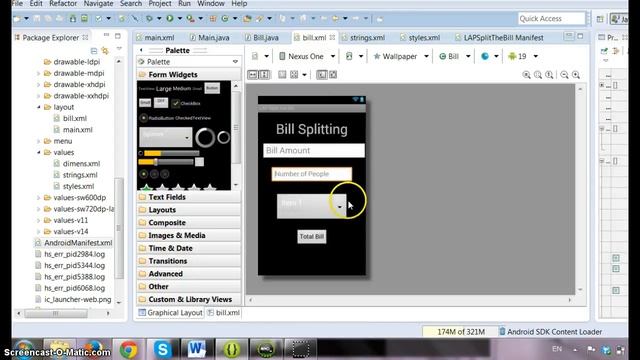Expand the menu folder in tree
The width and height of the screenshot is (640, 360).
tap(39, 141)
